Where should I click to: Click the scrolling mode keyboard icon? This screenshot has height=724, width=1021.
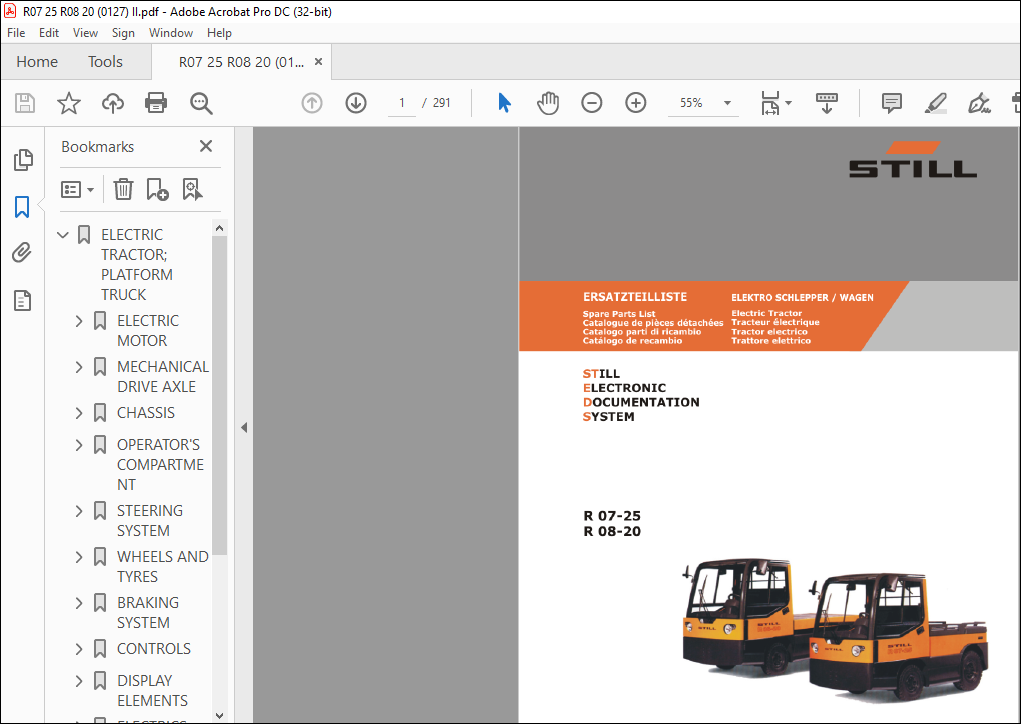827,103
